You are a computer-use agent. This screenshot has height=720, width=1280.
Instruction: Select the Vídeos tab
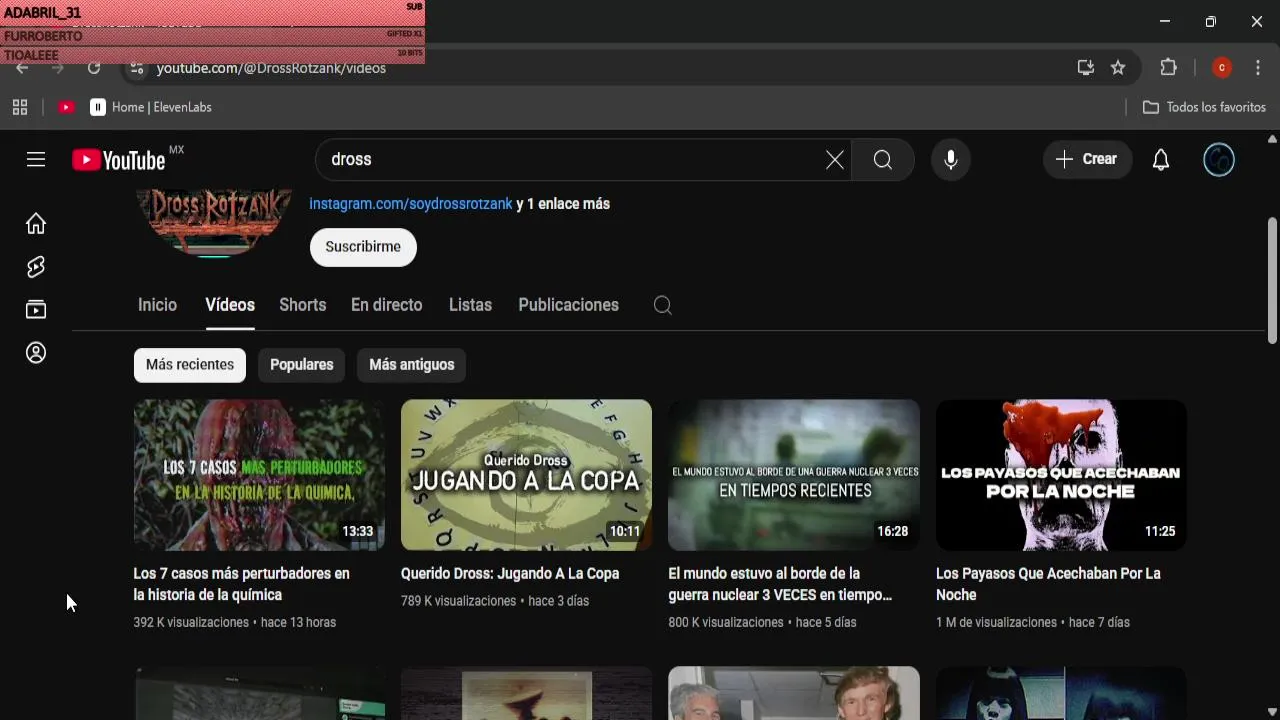pyautogui.click(x=230, y=305)
